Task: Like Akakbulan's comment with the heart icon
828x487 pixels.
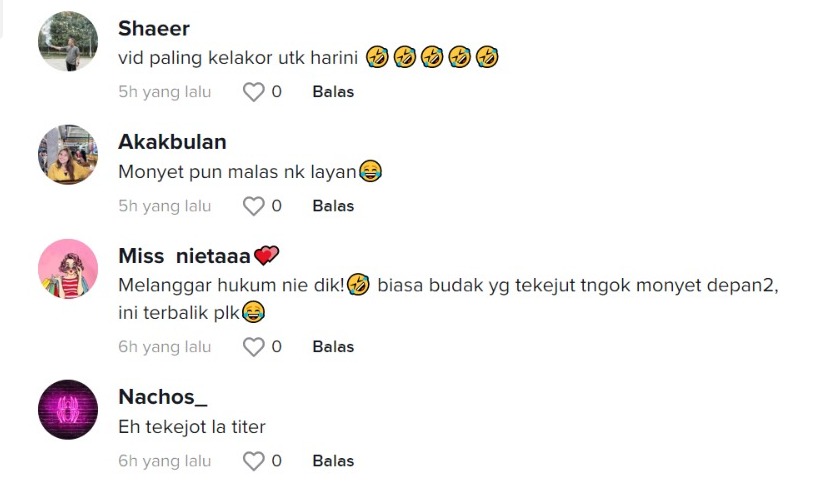Action: pos(254,206)
